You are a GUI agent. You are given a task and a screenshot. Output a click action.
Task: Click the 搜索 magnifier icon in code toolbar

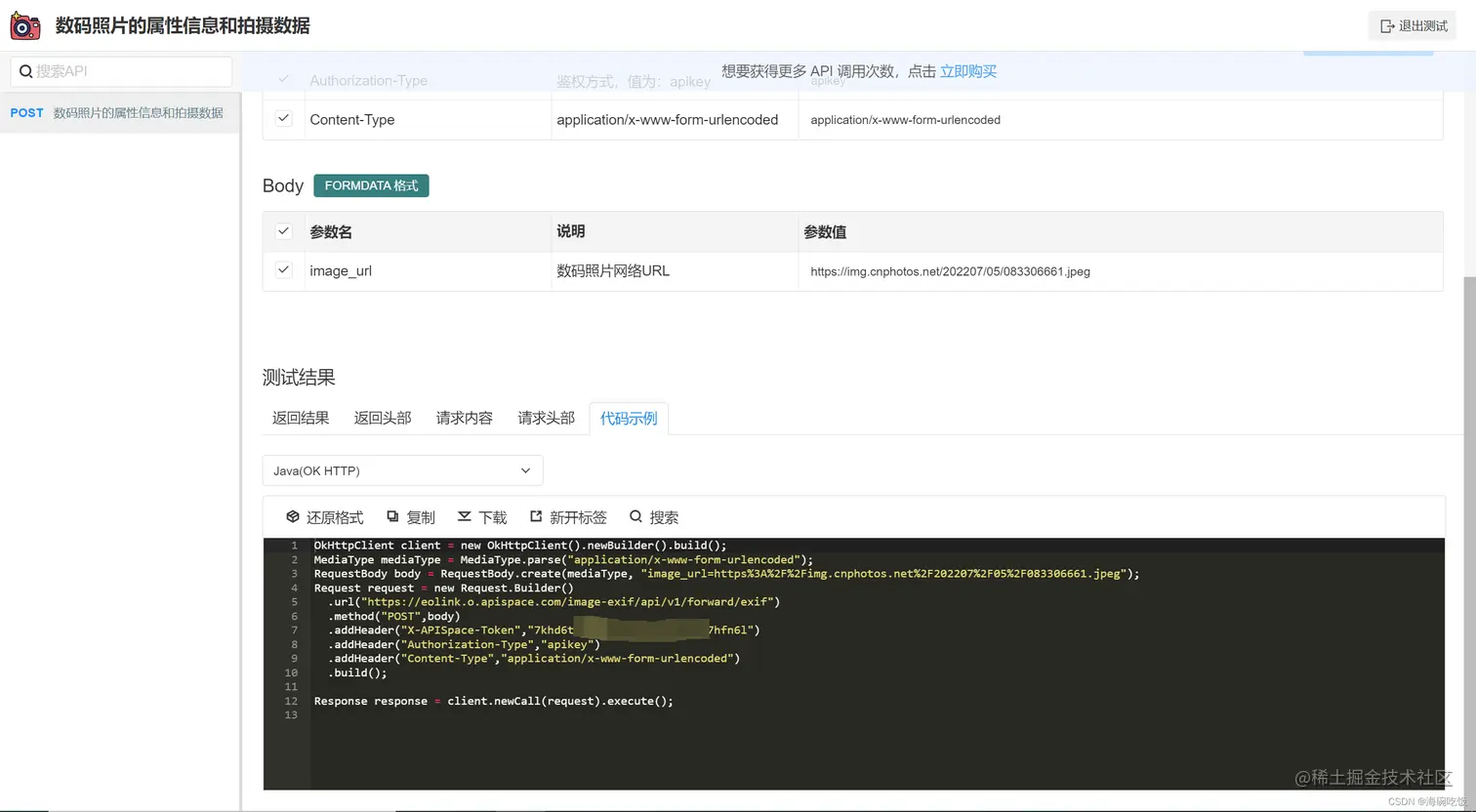click(x=635, y=516)
